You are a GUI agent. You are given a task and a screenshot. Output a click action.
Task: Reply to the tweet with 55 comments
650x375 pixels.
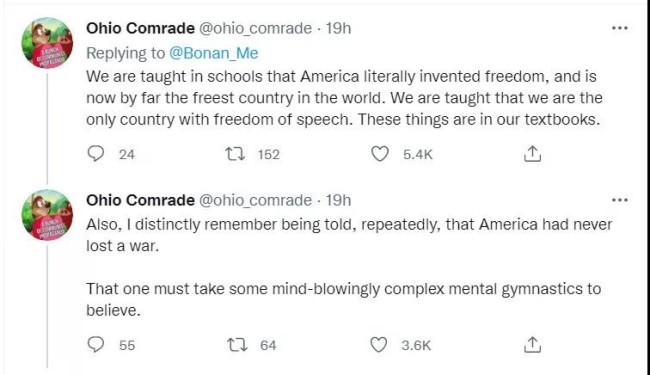[96, 344]
